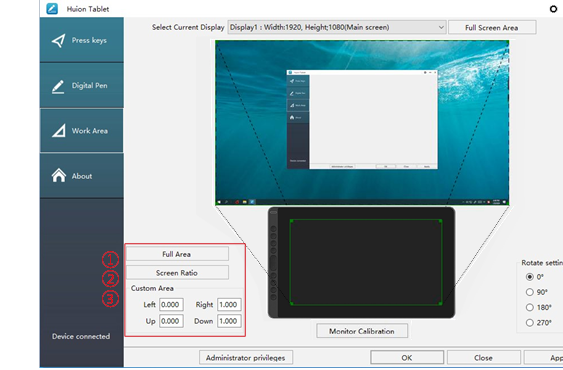
Task: Expand the Select Current Display dropdown
Action: [x=337, y=27]
